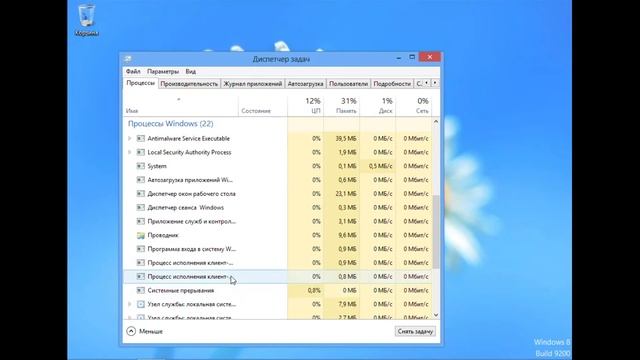Sort by the ЦП column header

click(305, 106)
